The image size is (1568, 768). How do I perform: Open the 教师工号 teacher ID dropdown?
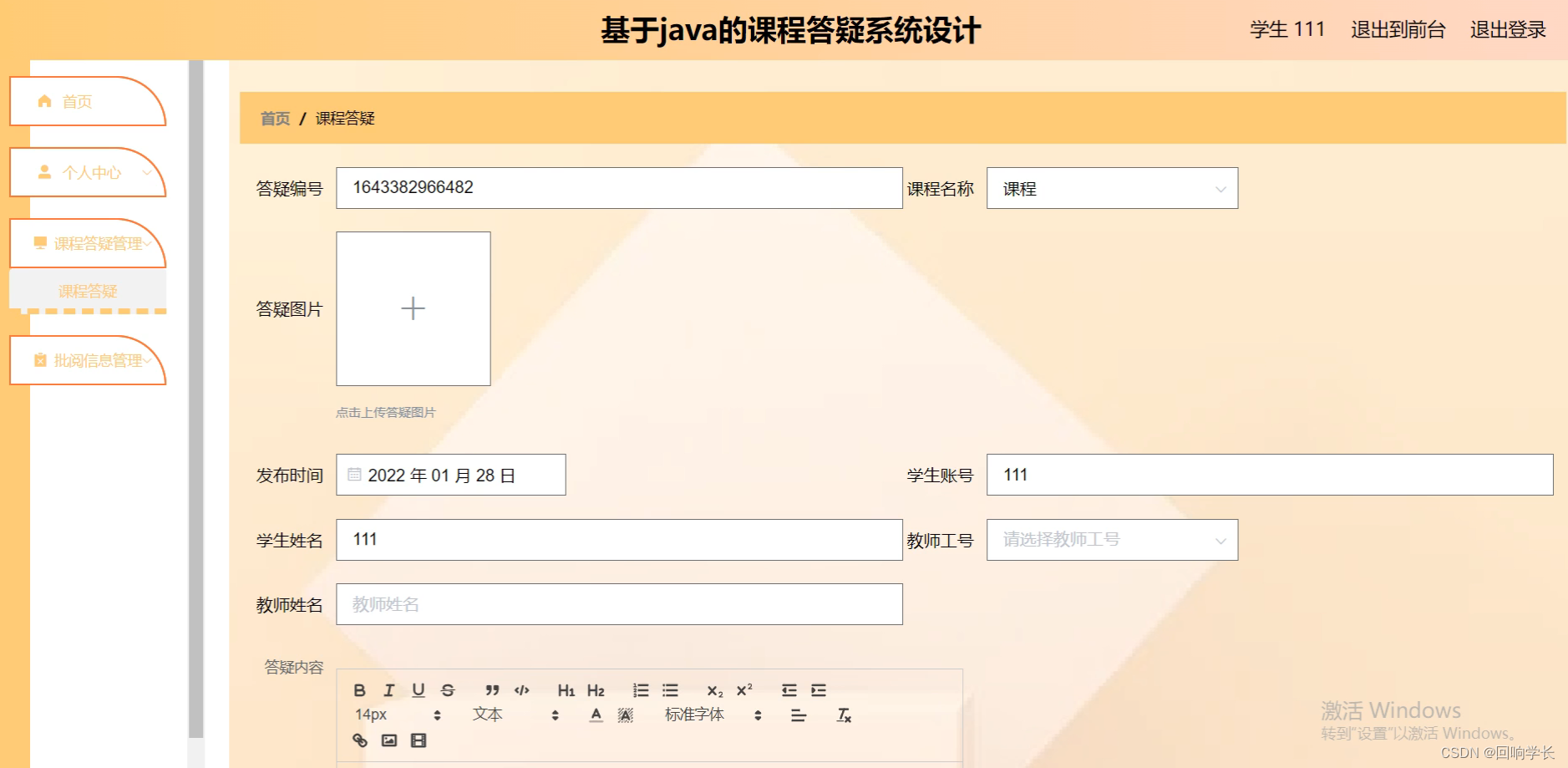click(x=1111, y=540)
